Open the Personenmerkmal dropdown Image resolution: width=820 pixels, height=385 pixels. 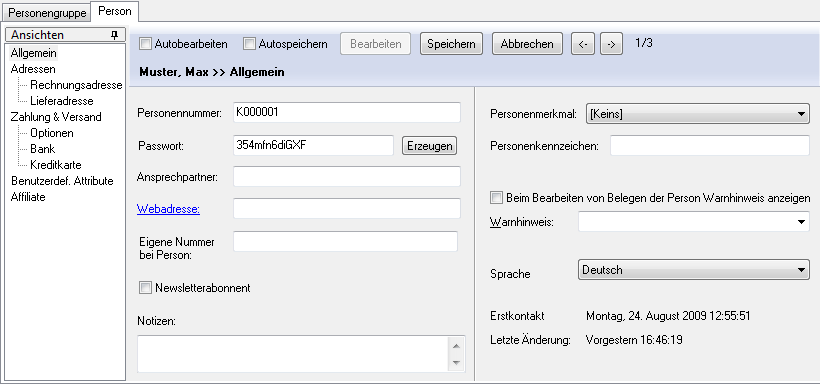(698, 114)
